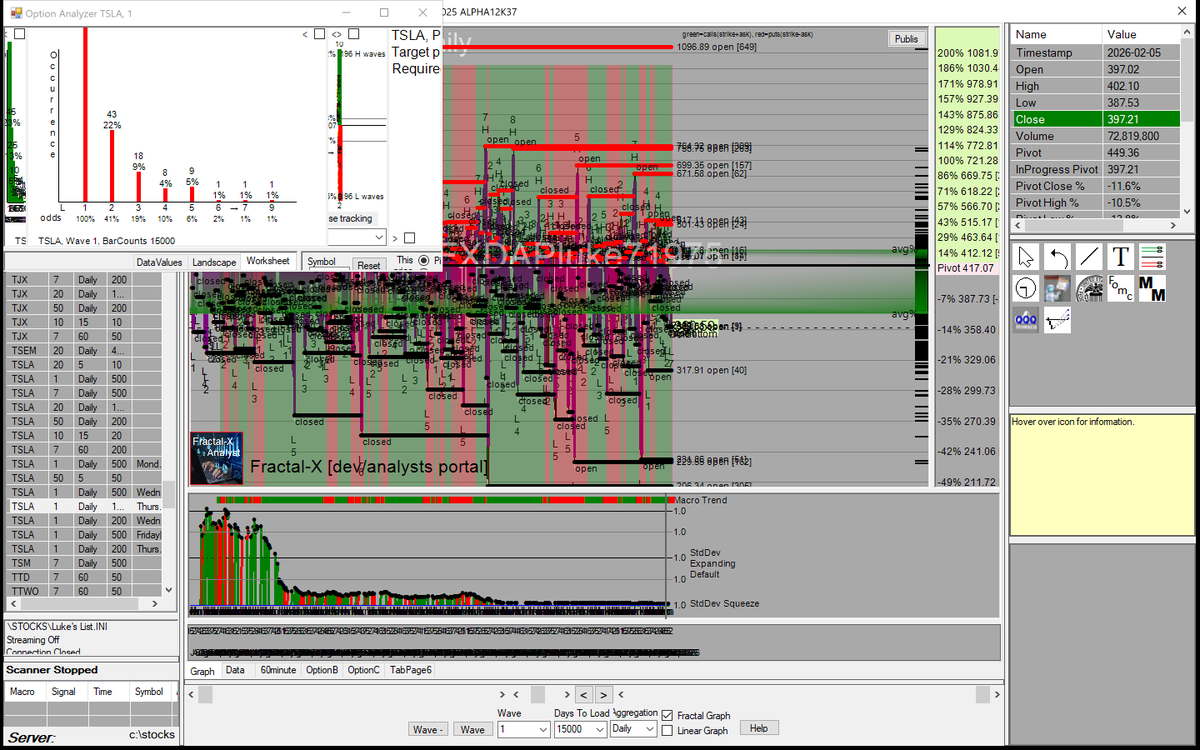Switch to the Landscape tab
This screenshot has height=750, width=1200.
click(214, 262)
